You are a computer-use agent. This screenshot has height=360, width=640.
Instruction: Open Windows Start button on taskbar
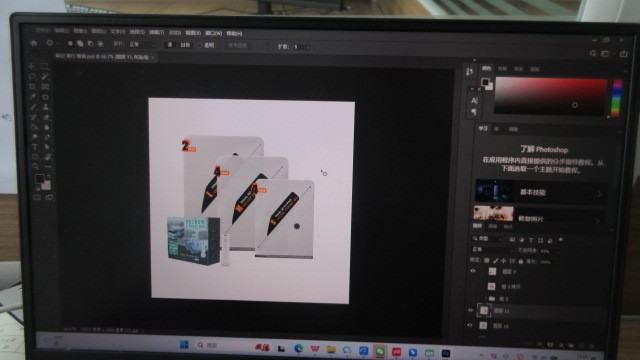point(184,344)
